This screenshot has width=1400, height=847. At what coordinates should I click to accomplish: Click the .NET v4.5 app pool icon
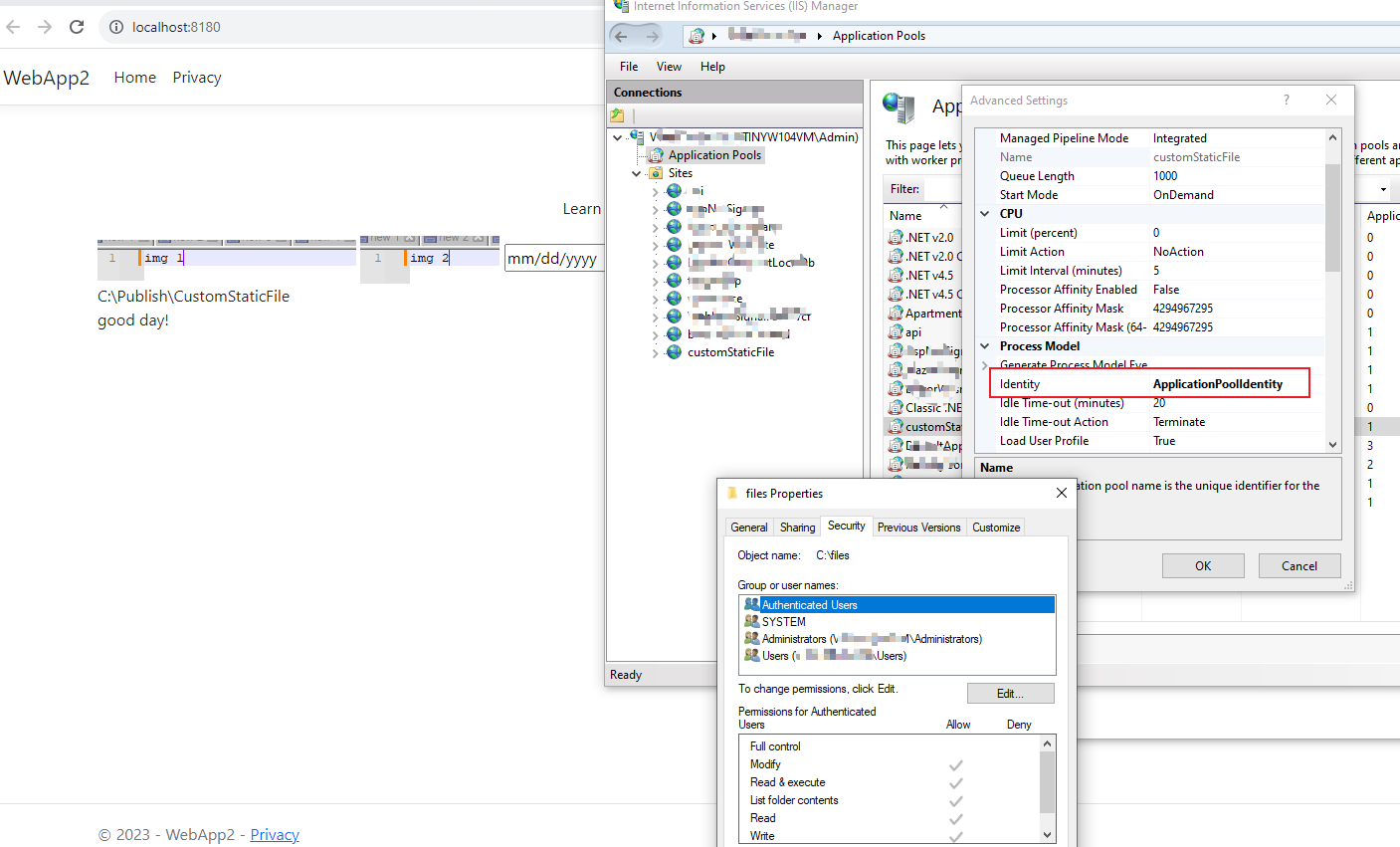(x=896, y=276)
